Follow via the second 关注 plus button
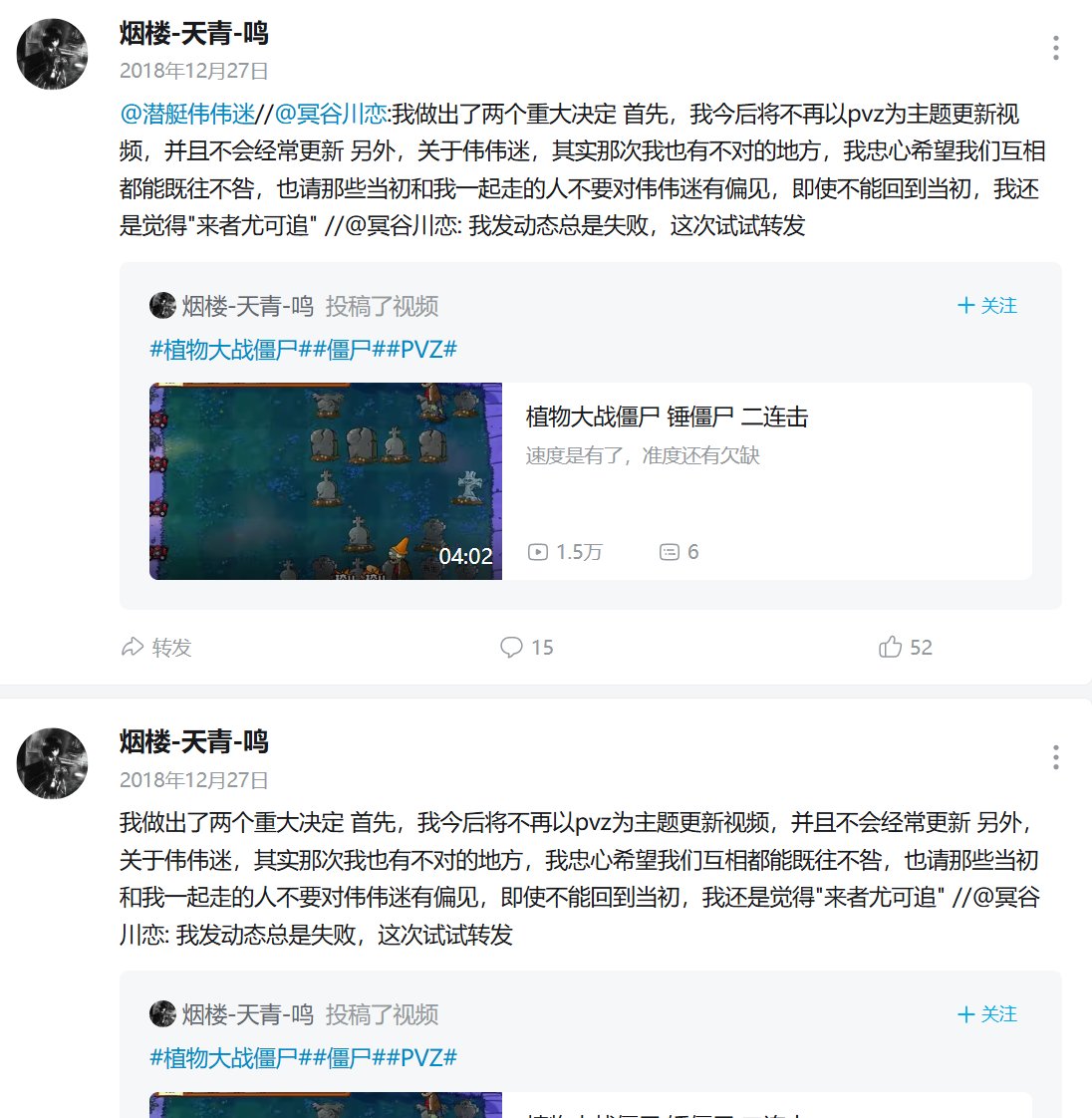The width and height of the screenshot is (1092, 1118). point(987,1014)
